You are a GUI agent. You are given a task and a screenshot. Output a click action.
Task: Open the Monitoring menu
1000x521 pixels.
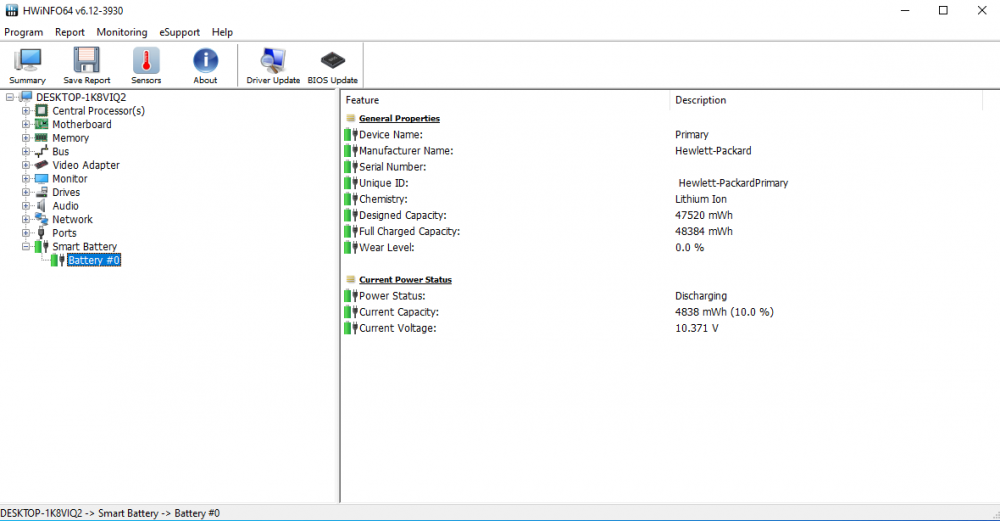point(121,32)
